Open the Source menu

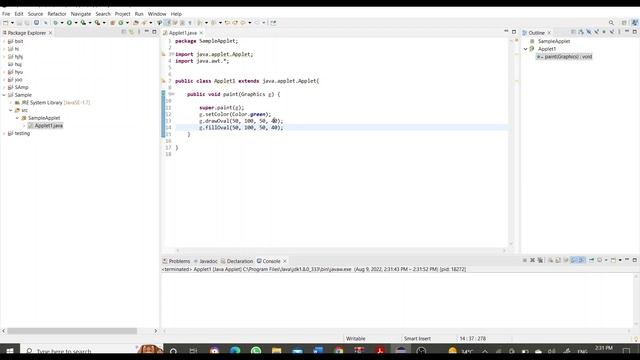tap(35, 14)
